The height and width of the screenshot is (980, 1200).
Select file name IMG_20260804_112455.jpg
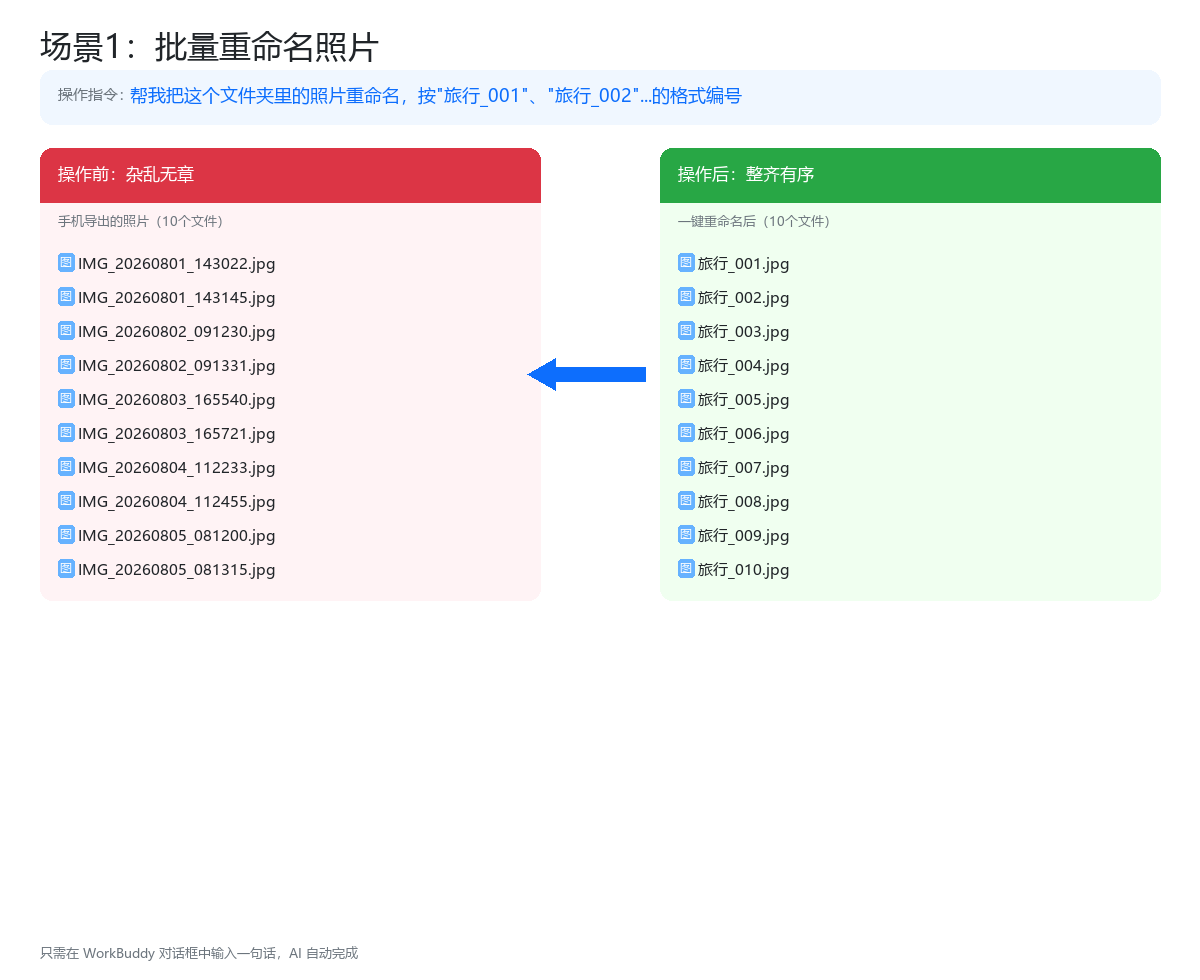pos(177,502)
